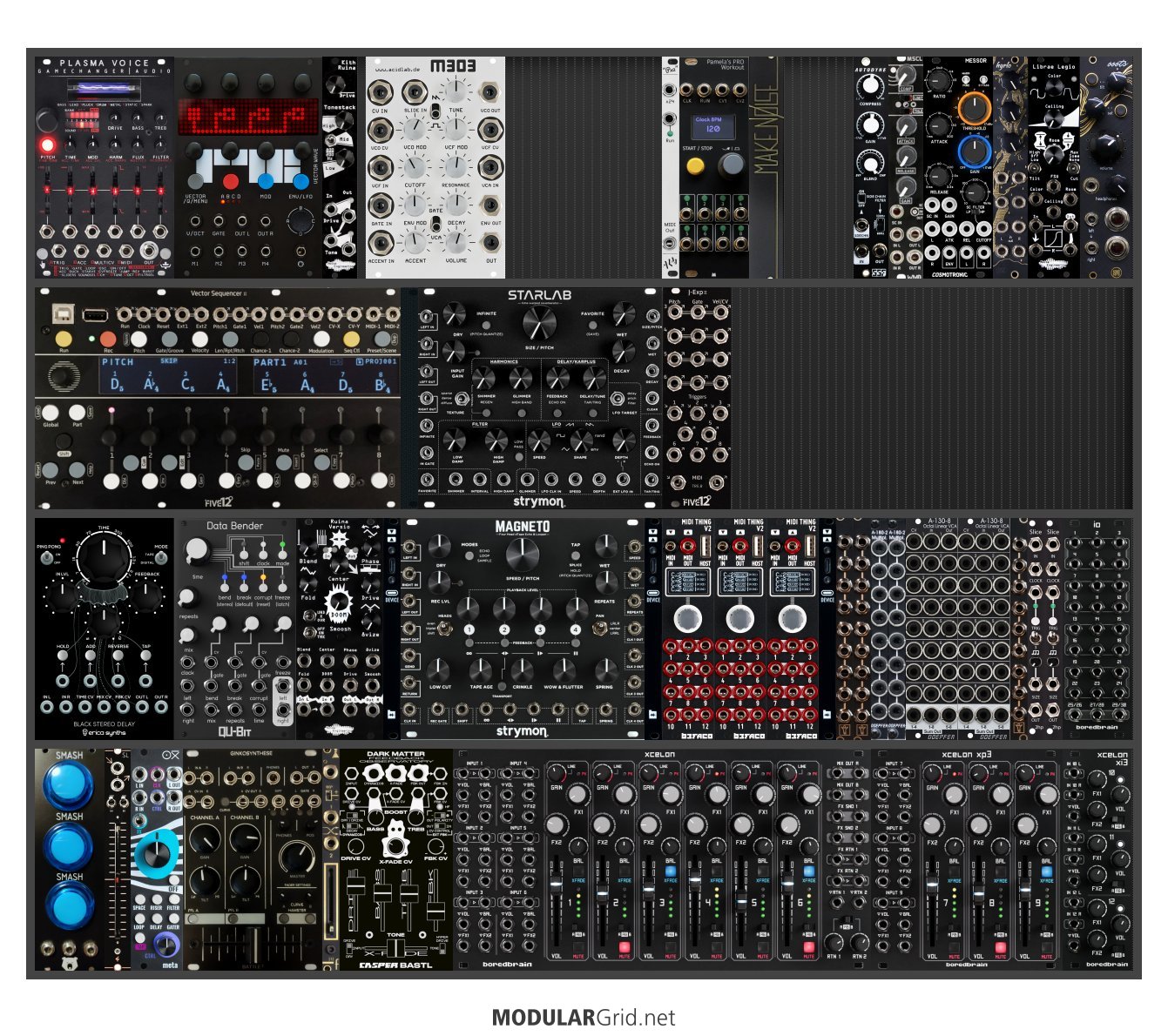The image size is (1168, 1036).
Task: Click the M303 OUT jack
Action: point(490,243)
